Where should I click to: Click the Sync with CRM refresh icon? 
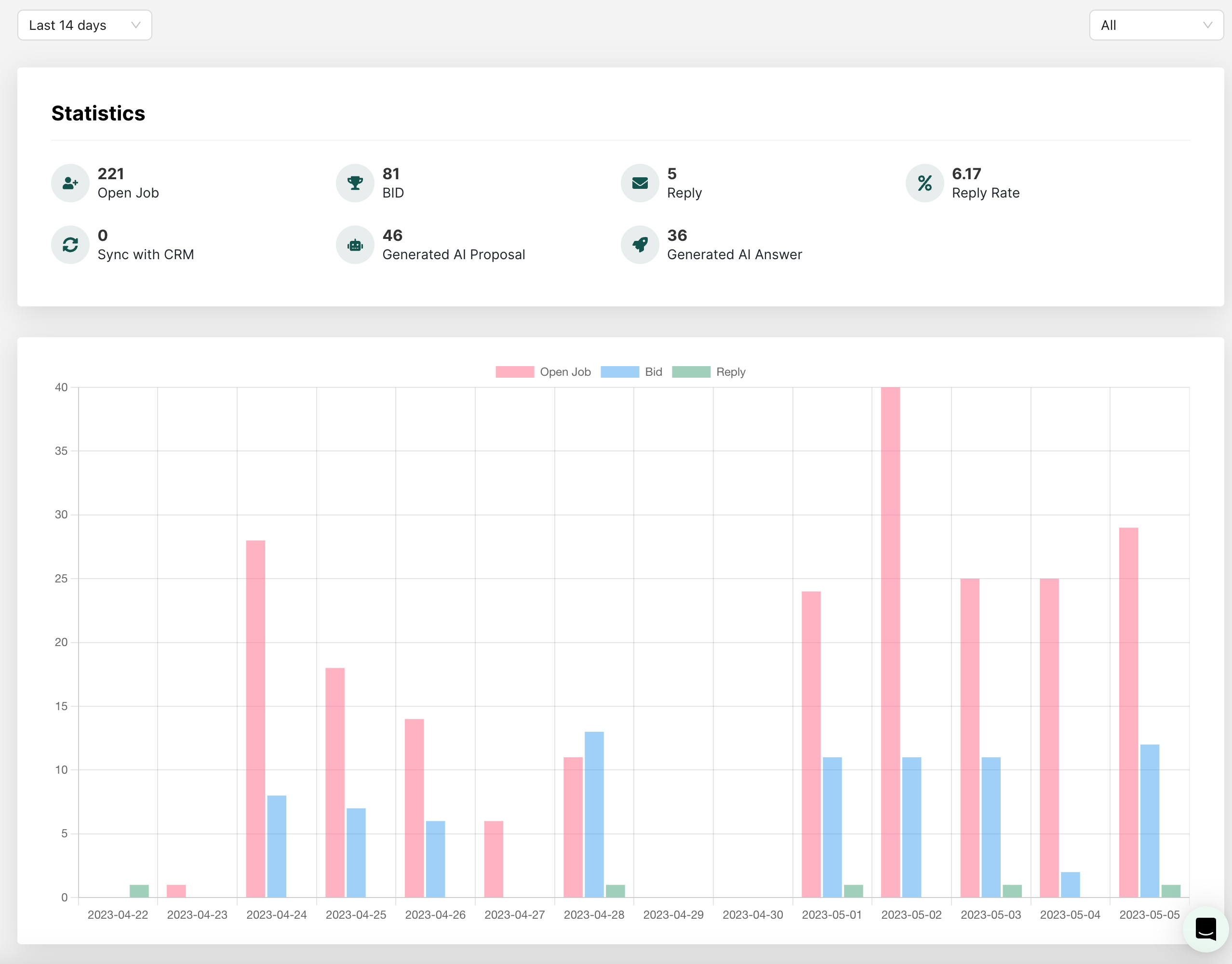coord(70,244)
